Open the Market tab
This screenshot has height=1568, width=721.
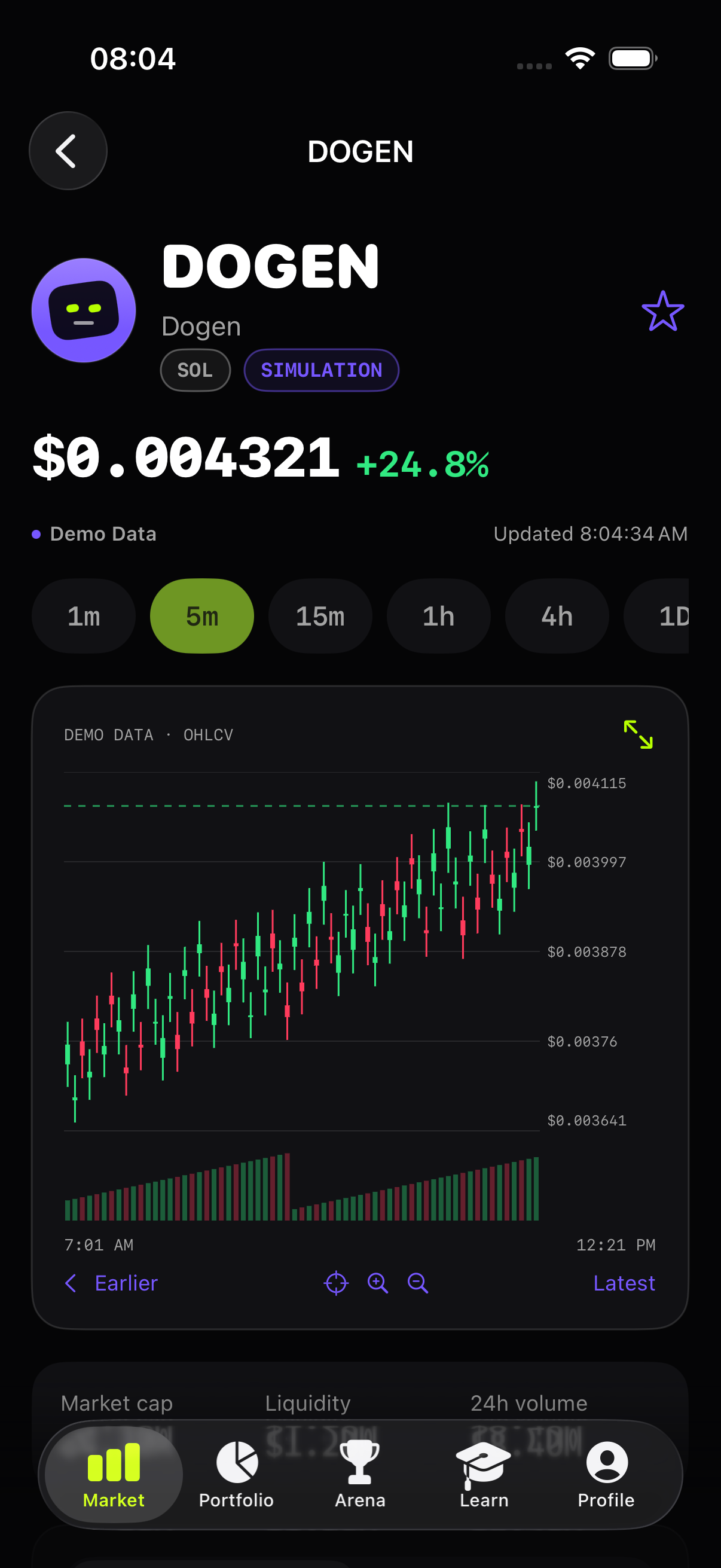tap(114, 1475)
